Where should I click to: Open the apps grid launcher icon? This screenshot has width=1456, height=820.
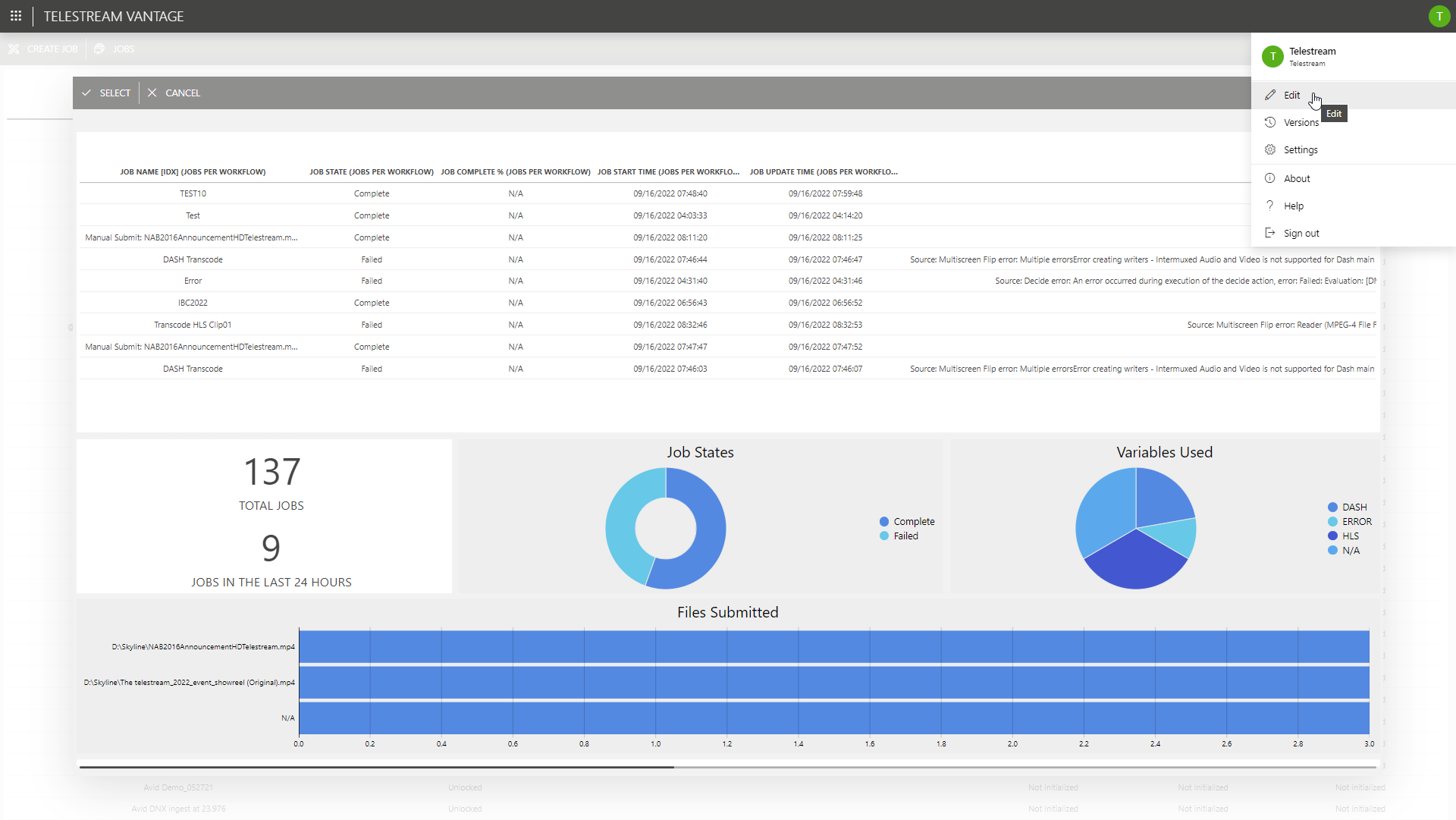[x=15, y=16]
